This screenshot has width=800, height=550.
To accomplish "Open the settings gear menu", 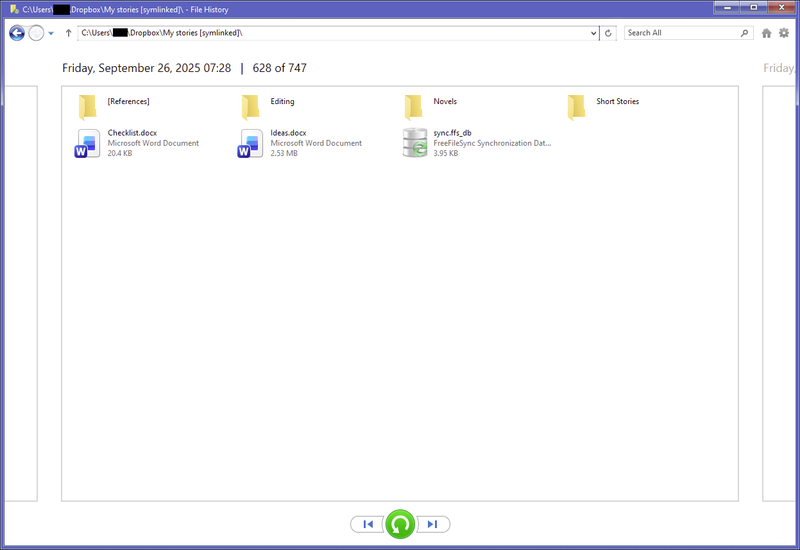I will click(784, 33).
